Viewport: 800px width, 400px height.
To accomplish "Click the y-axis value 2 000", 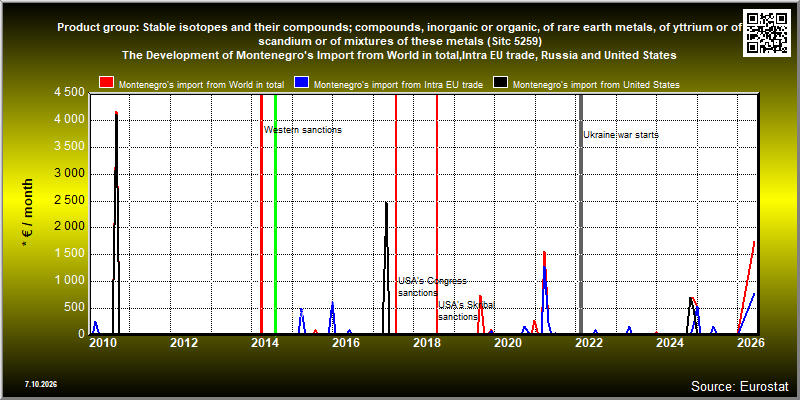I will pyautogui.click(x=69, y=227).
